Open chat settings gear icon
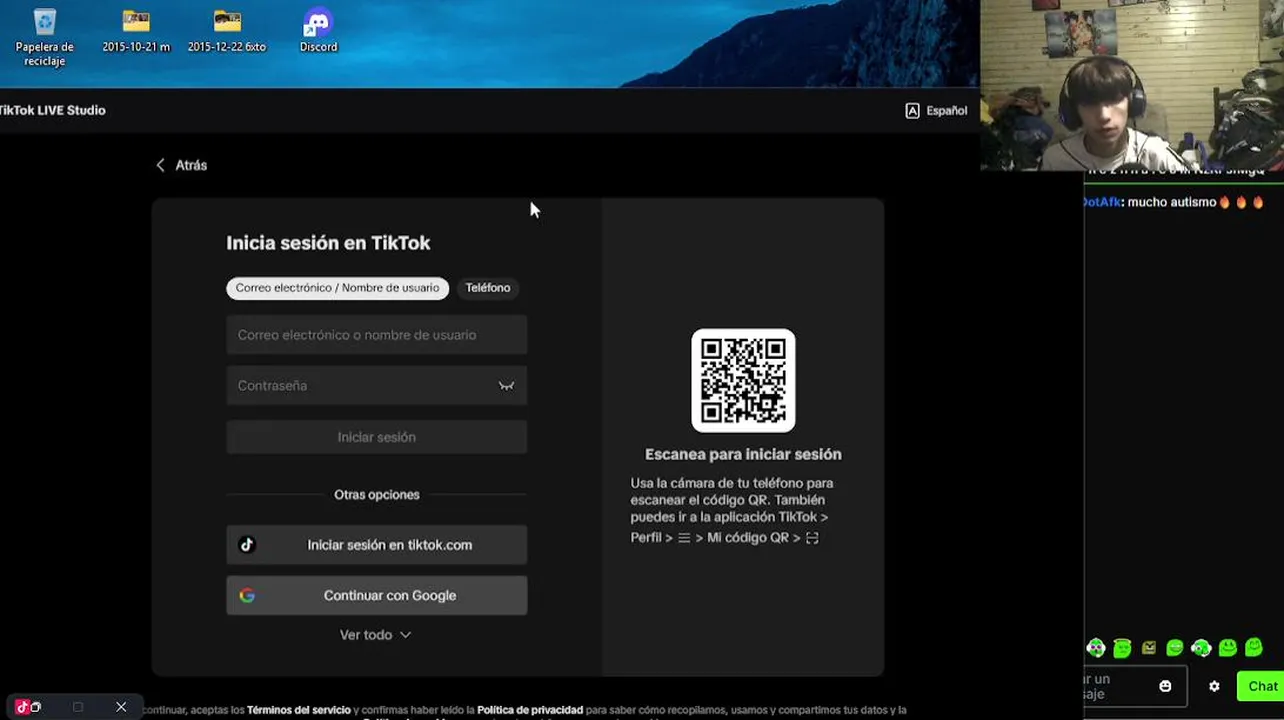Viewport: 1284px width, 720px height. pyautogui.click(x=1214, y=686)
